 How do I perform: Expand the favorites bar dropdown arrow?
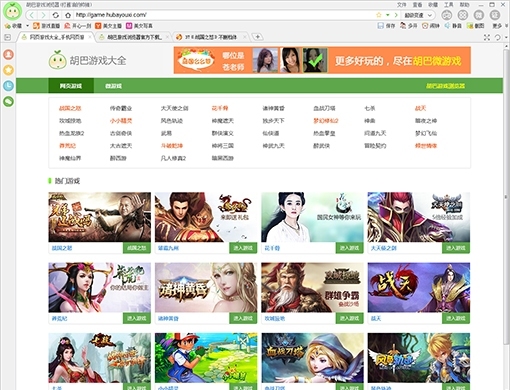[27, 26]
